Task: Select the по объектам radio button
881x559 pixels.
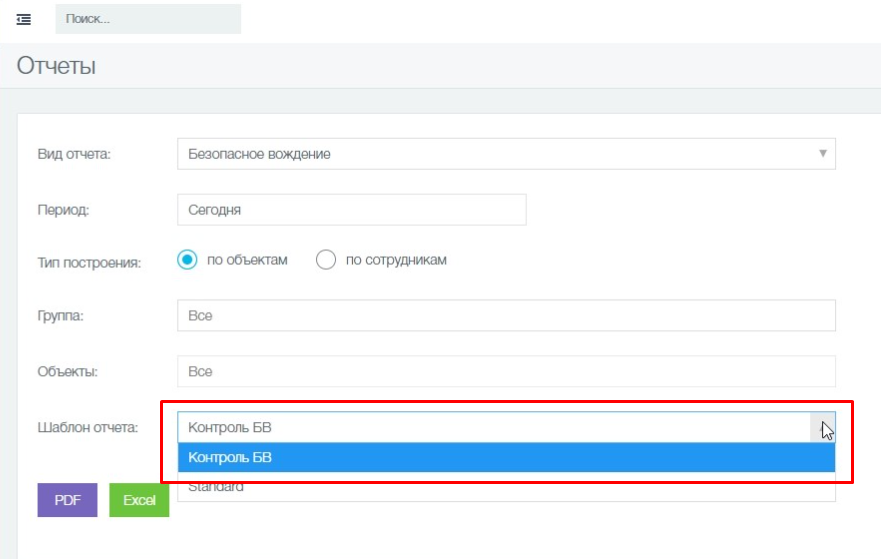Action: [x=187, y=260]
